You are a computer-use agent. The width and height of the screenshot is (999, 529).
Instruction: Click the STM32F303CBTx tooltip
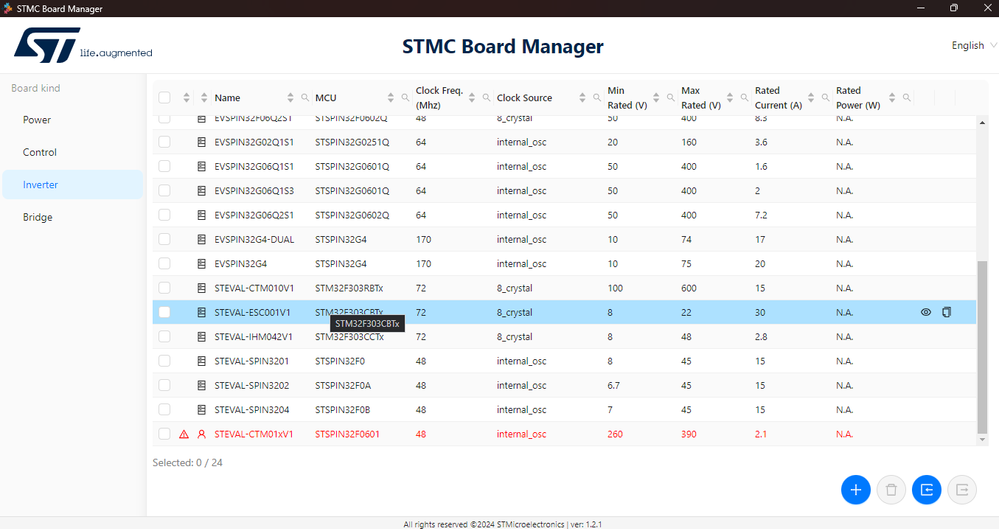pos(367,324)
